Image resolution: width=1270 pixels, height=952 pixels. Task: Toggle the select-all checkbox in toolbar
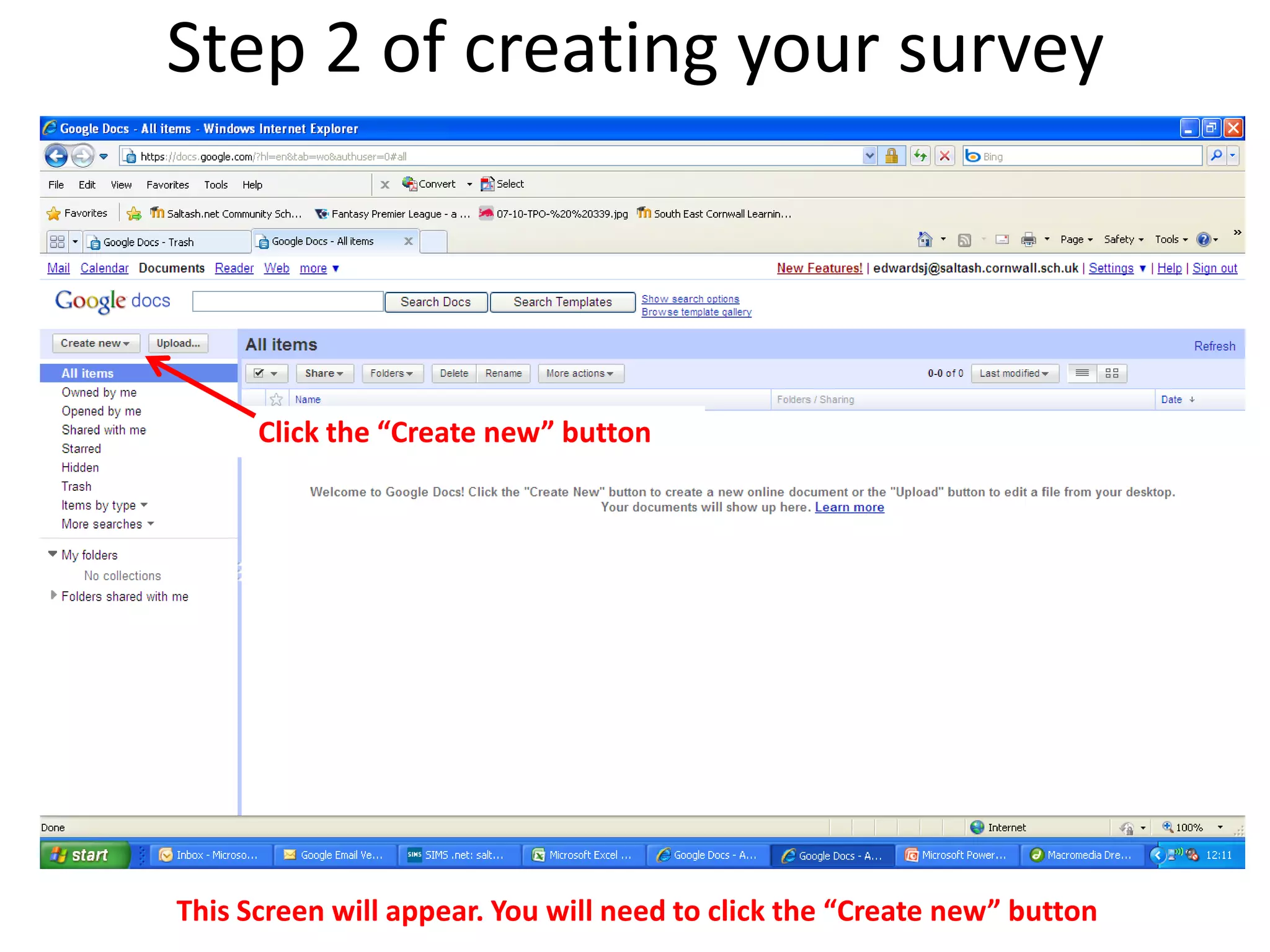(259, 373)
